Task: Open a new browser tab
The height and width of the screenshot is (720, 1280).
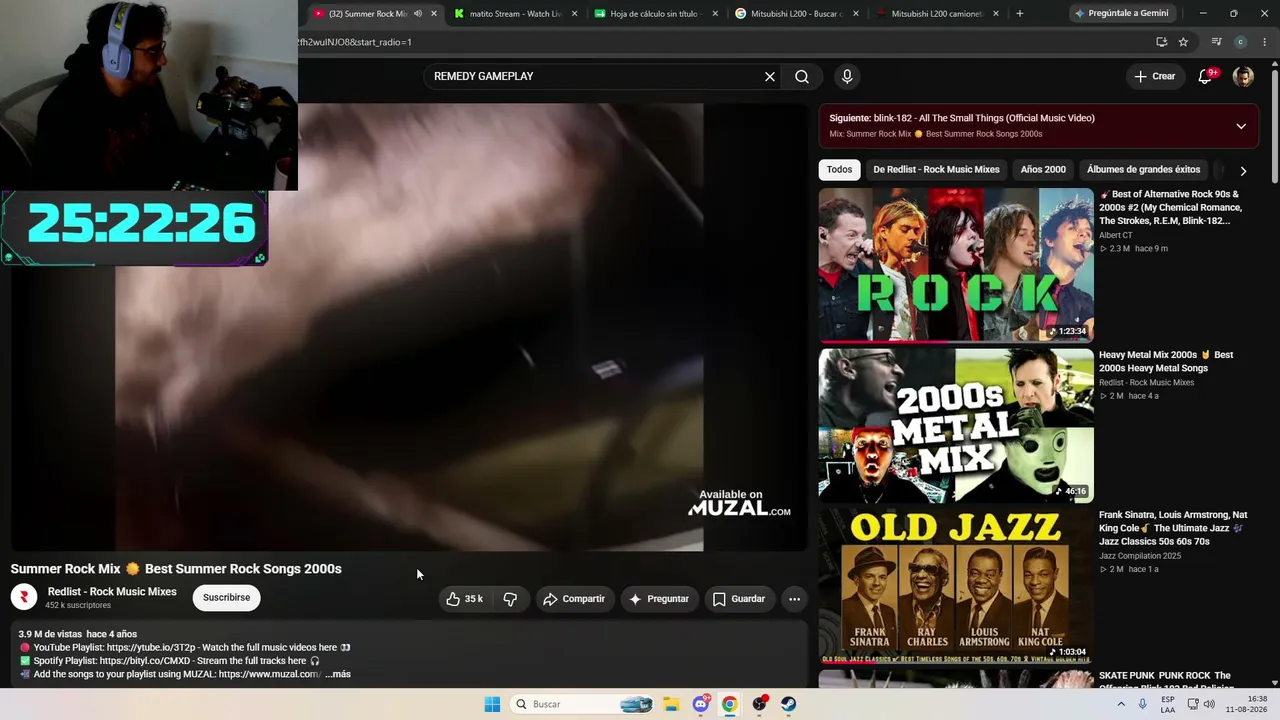Action: [1019, 14]
